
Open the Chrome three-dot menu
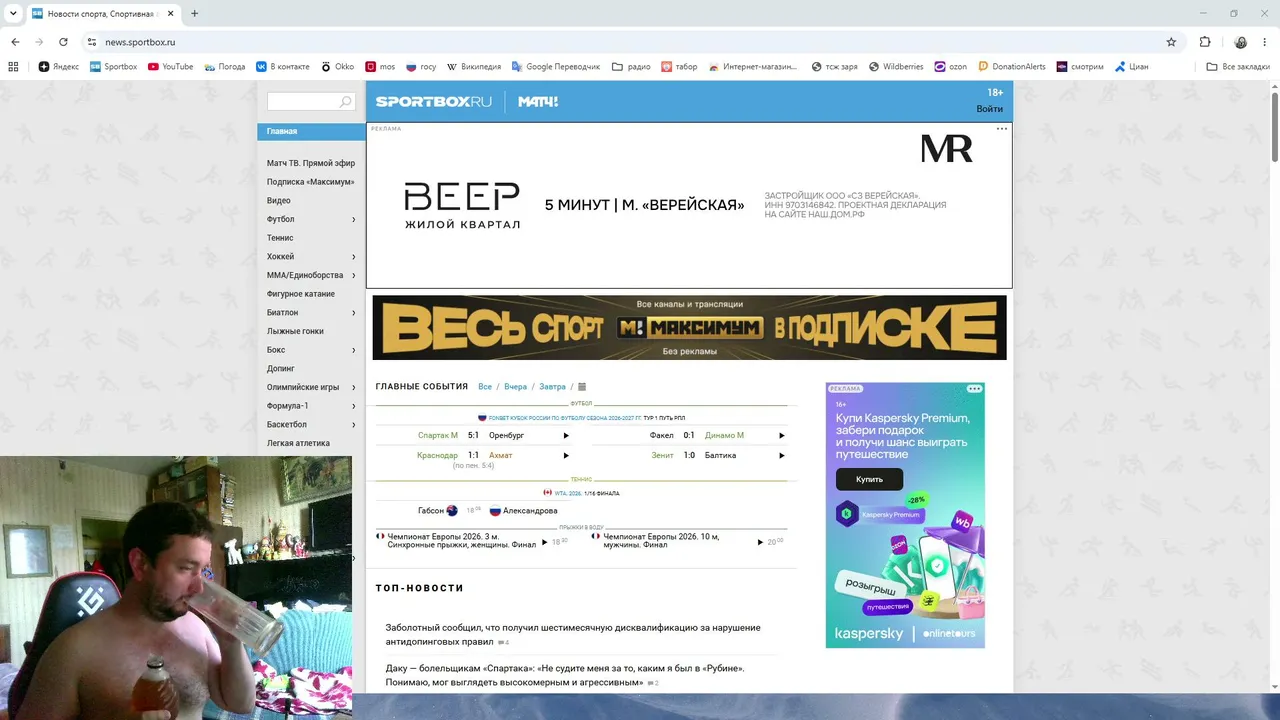(1266, 42)
